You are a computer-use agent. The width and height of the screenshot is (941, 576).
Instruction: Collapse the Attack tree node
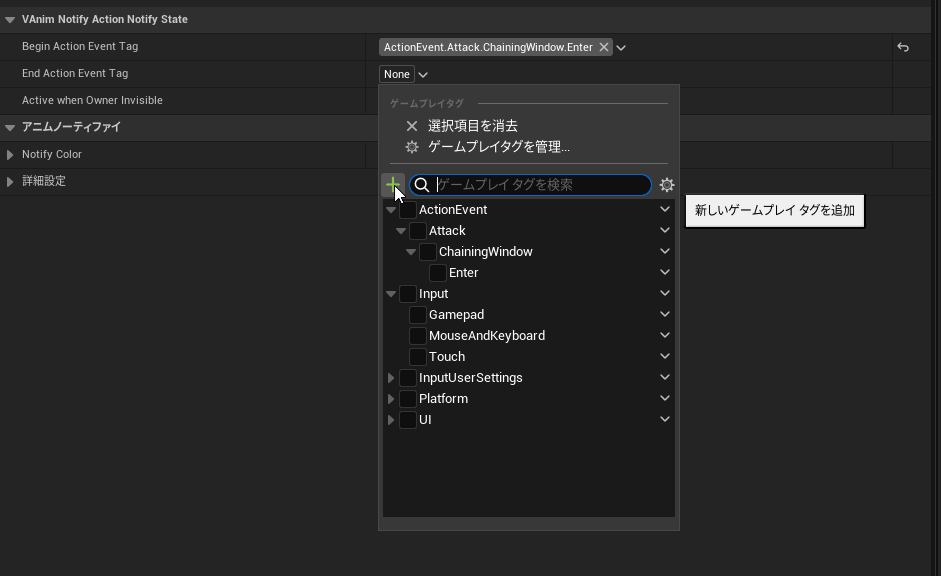tap(401, 231)
